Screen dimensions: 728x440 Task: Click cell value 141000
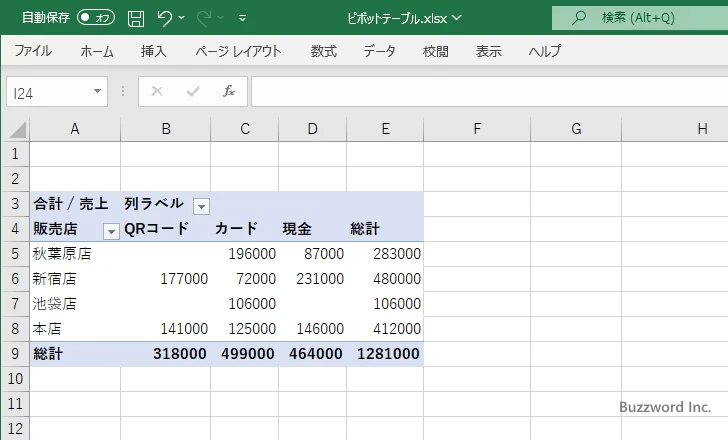pos(166,329)
